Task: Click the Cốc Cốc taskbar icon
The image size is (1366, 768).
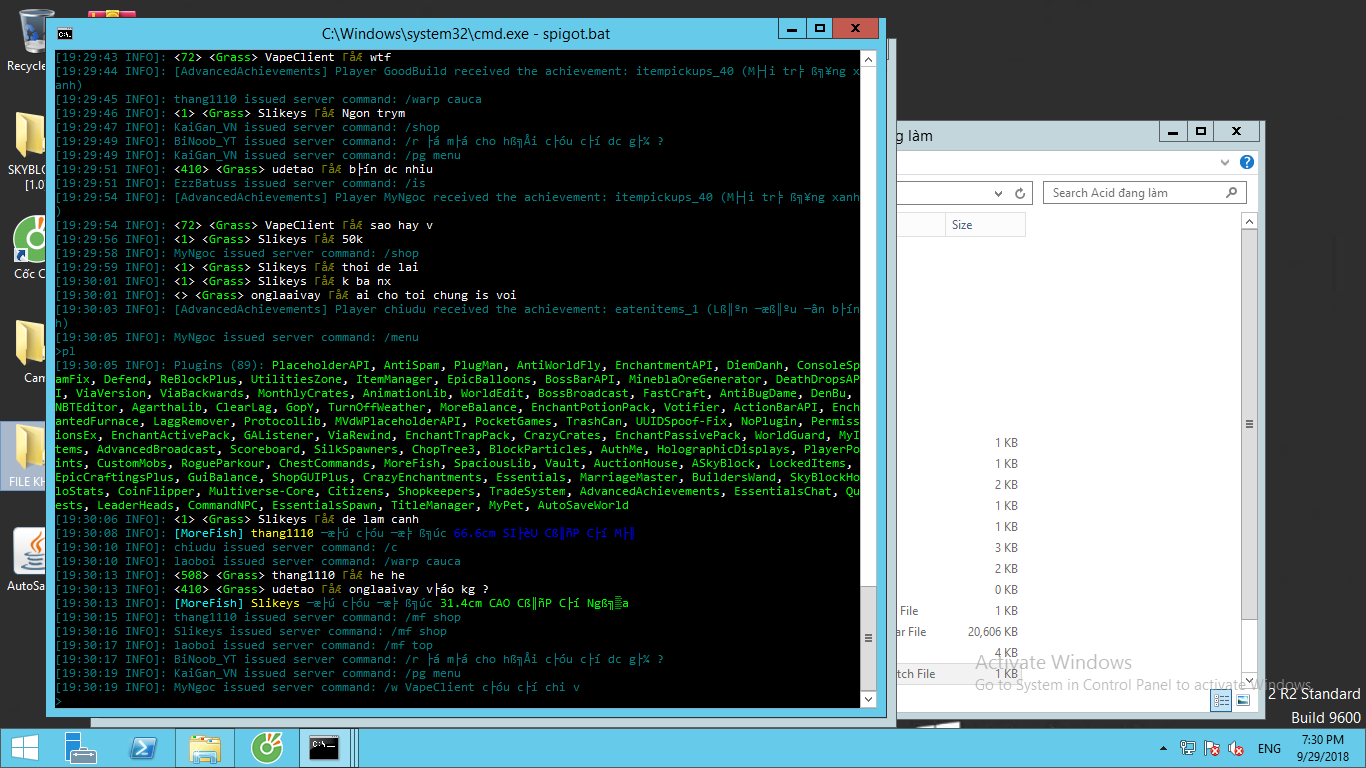Action: tap(267, 747)
